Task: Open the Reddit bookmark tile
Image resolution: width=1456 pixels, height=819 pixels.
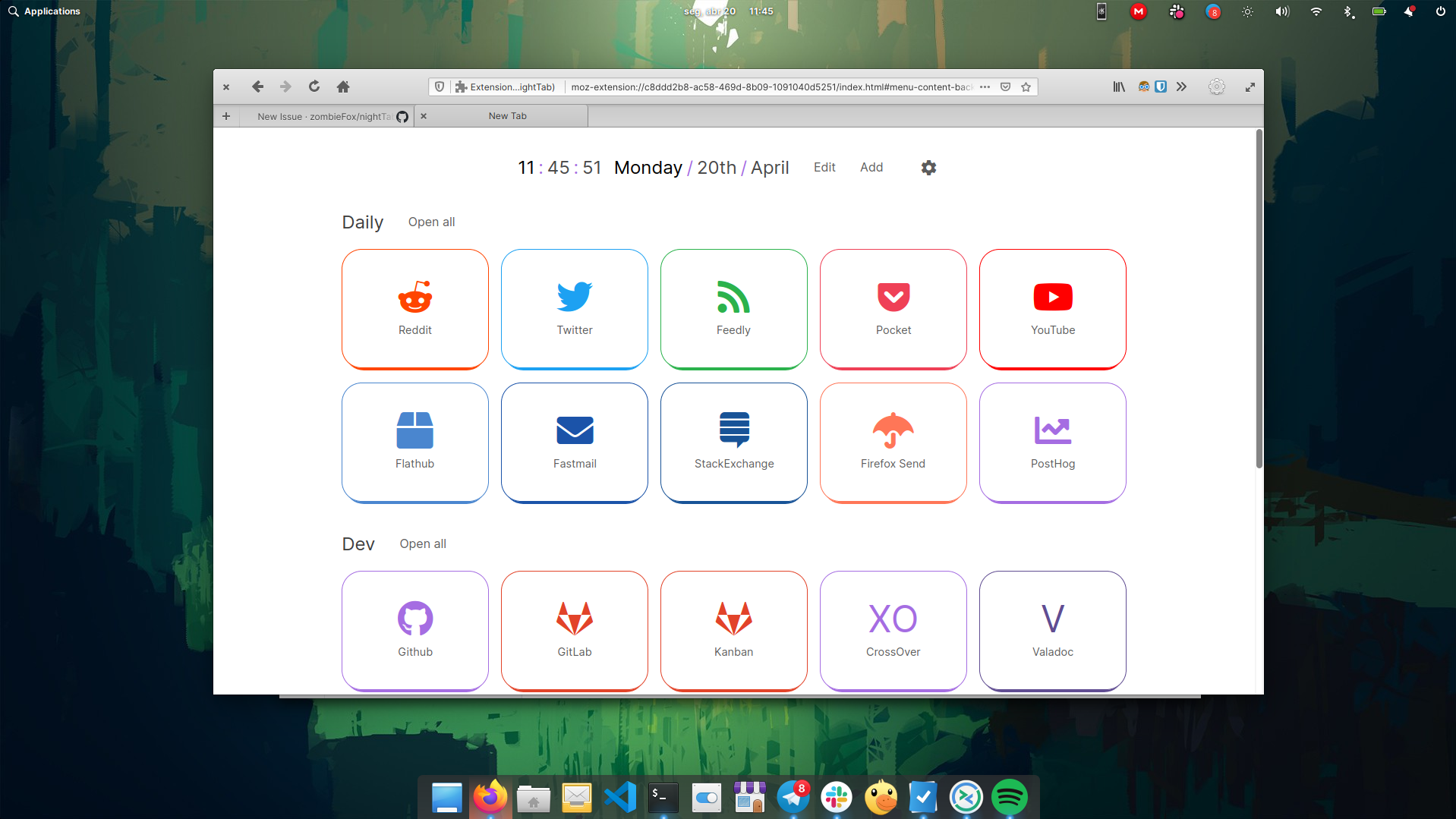Action: tap(415, 309)
